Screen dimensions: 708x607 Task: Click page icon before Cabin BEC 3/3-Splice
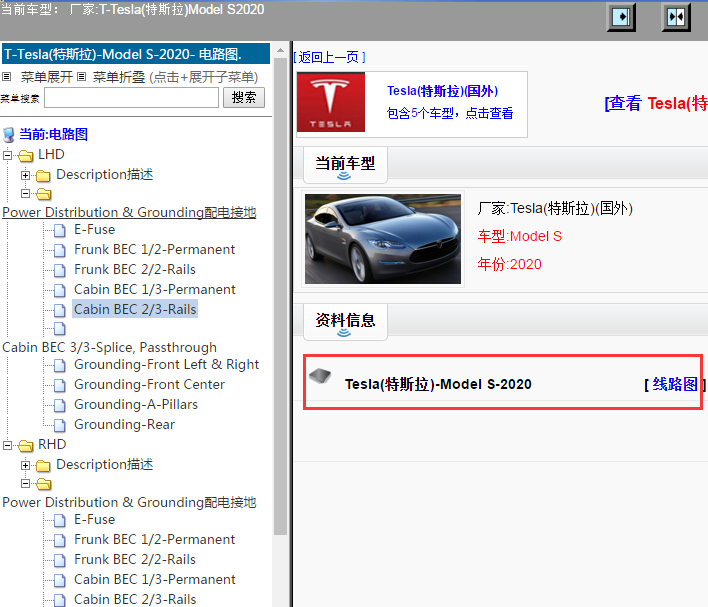(x=60, y=329)
